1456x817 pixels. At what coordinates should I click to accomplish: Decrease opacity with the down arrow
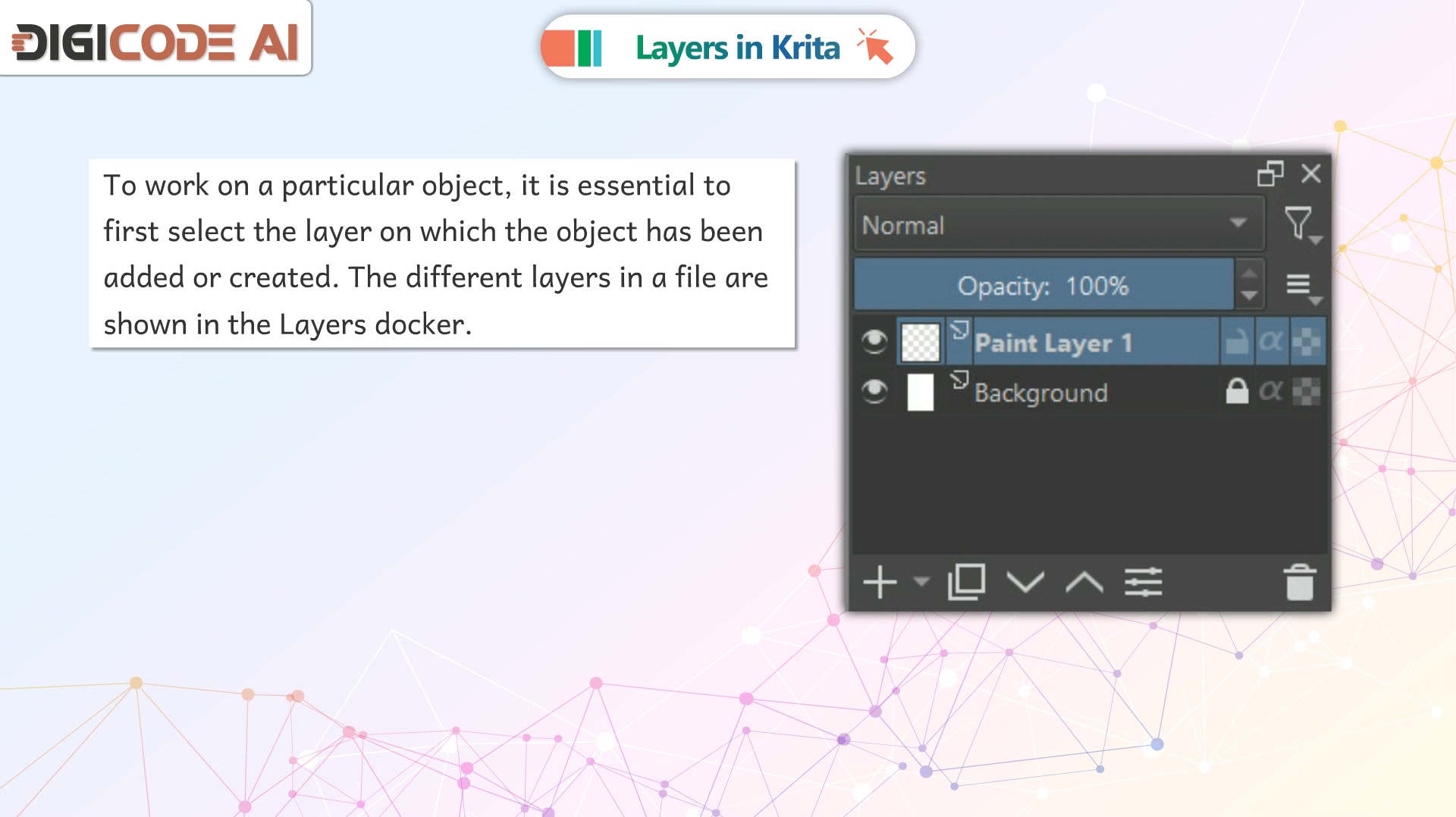click(x=1250, y=296)
